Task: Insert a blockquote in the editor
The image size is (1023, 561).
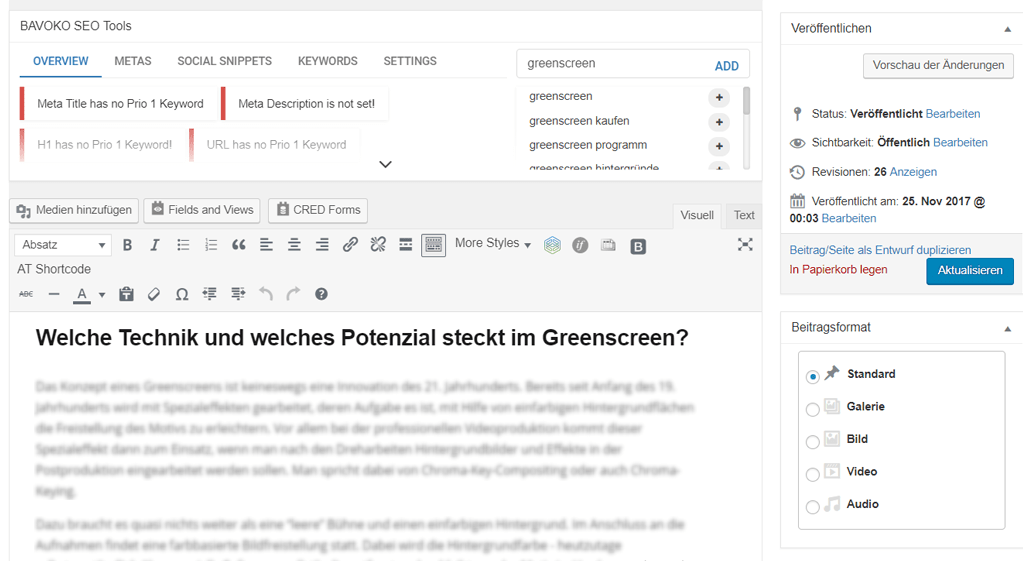Action: 239,245
